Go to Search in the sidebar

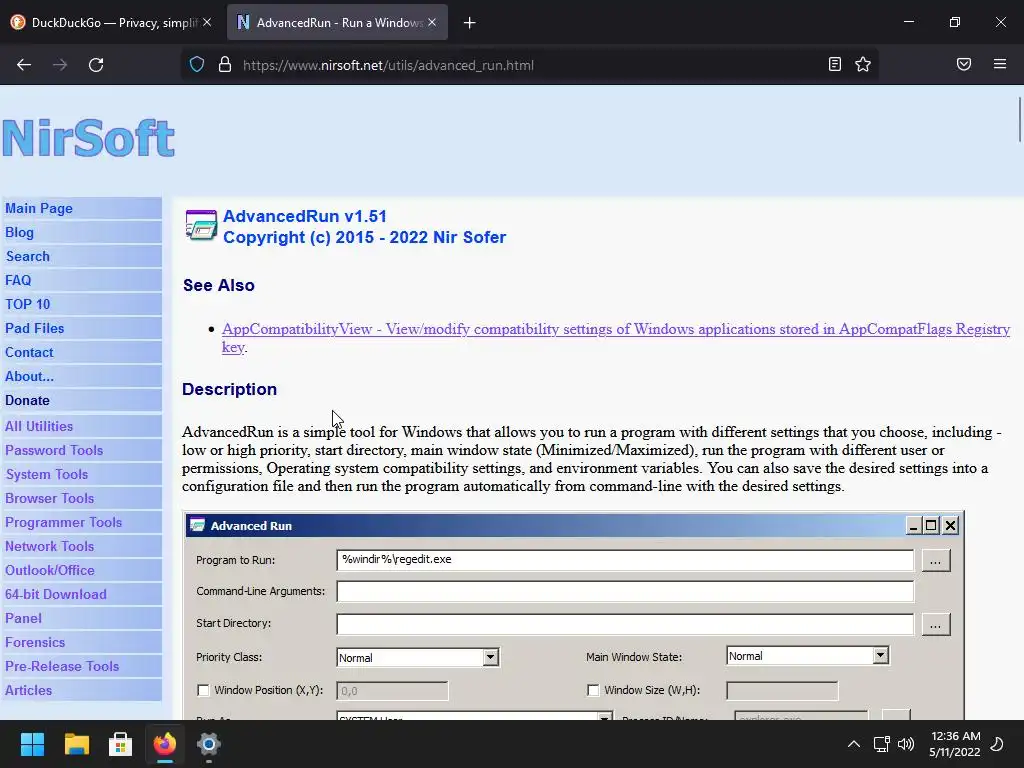click(x=27, y=256)
